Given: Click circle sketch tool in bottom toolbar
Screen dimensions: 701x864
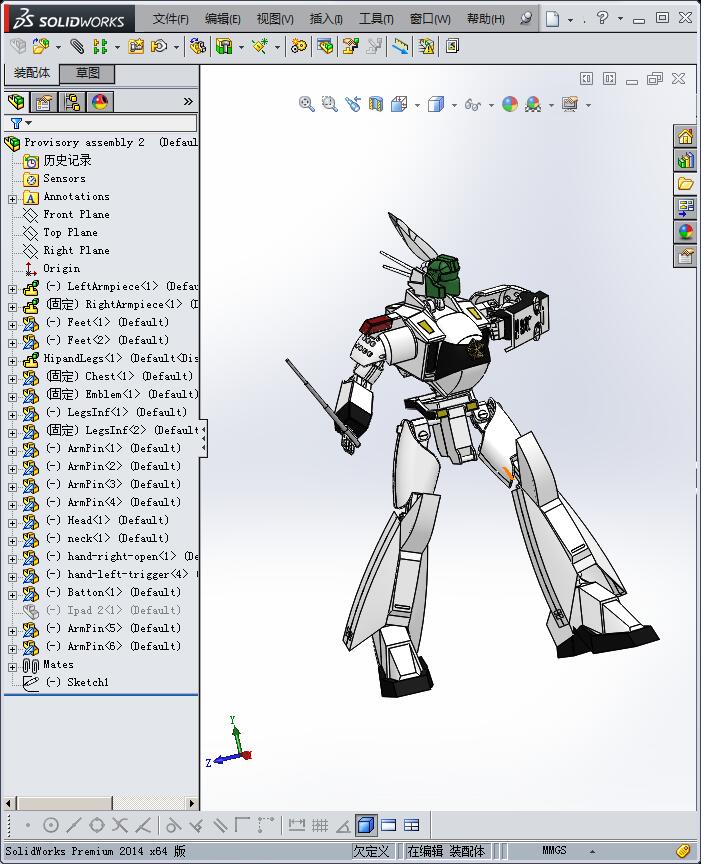Looking at the screenshot, I should pos(51,825).
